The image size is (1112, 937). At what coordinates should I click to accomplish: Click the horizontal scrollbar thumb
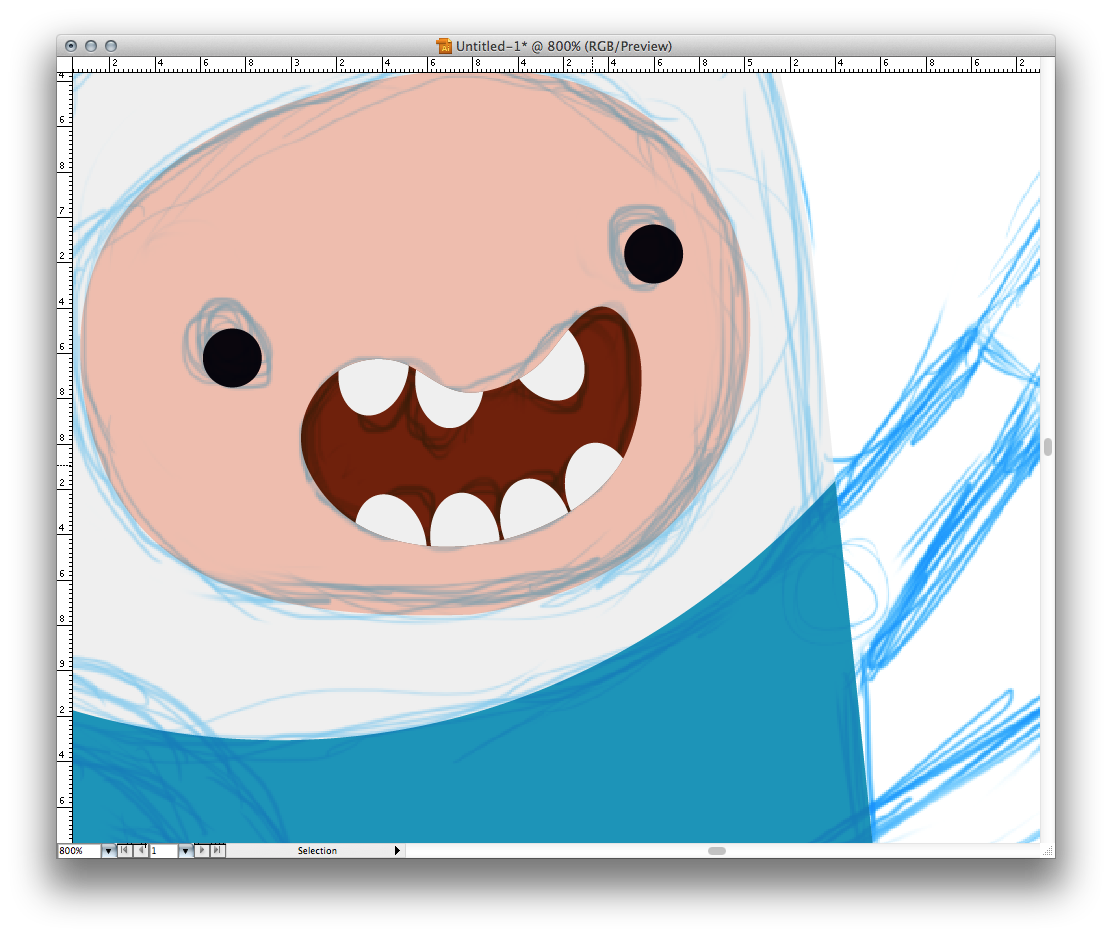pyautogui.click(x=717, y=851)
